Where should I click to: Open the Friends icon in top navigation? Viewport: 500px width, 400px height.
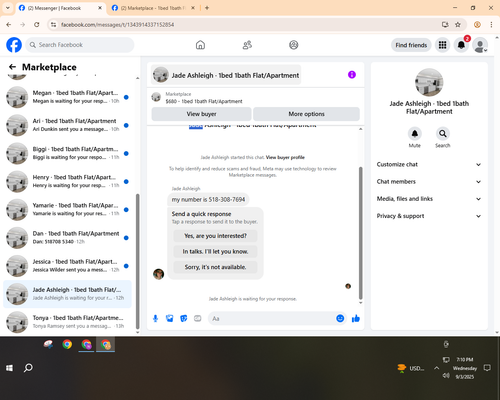247,45
